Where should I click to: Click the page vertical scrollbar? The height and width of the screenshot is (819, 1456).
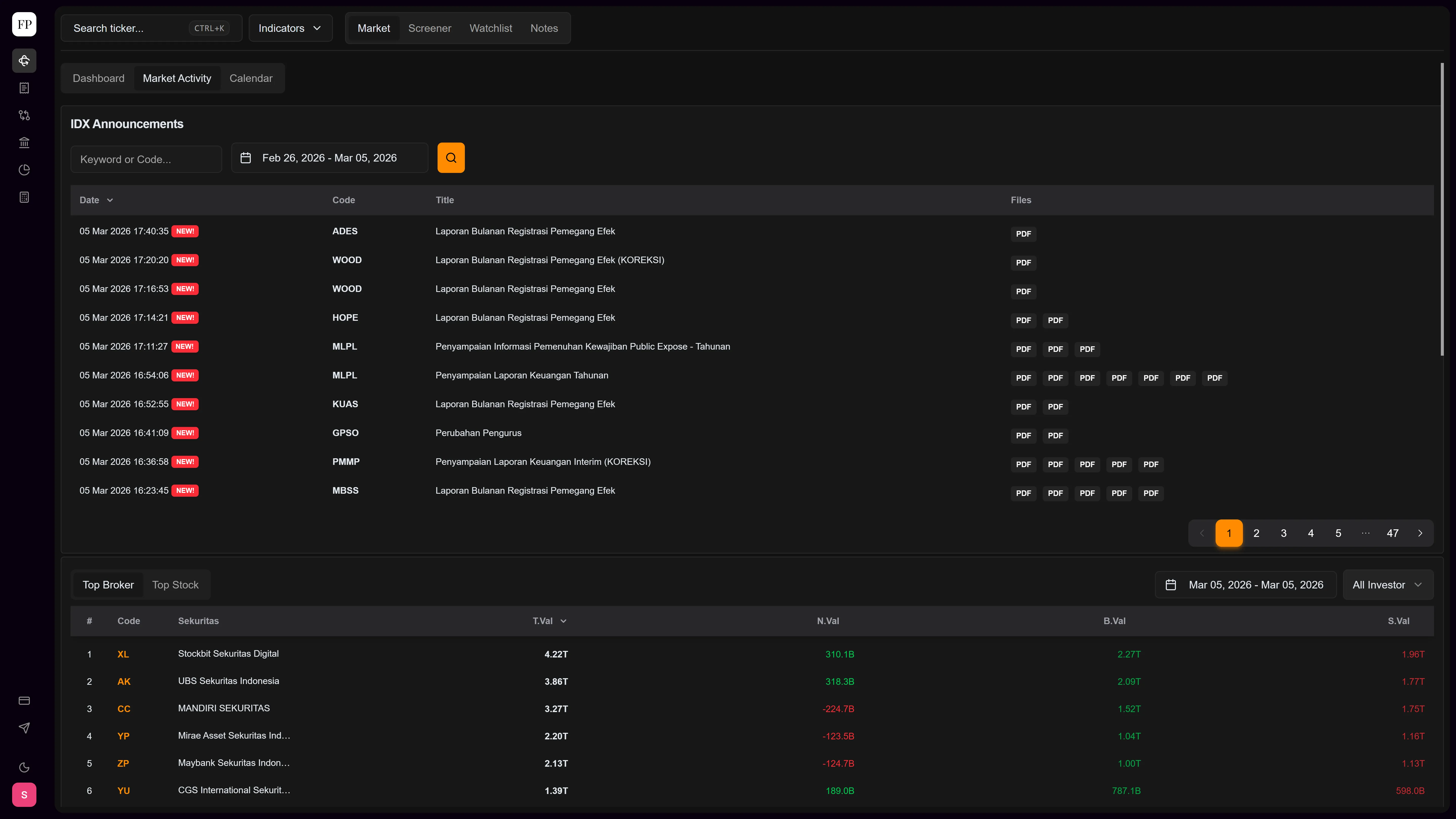tap(1442, 209)
